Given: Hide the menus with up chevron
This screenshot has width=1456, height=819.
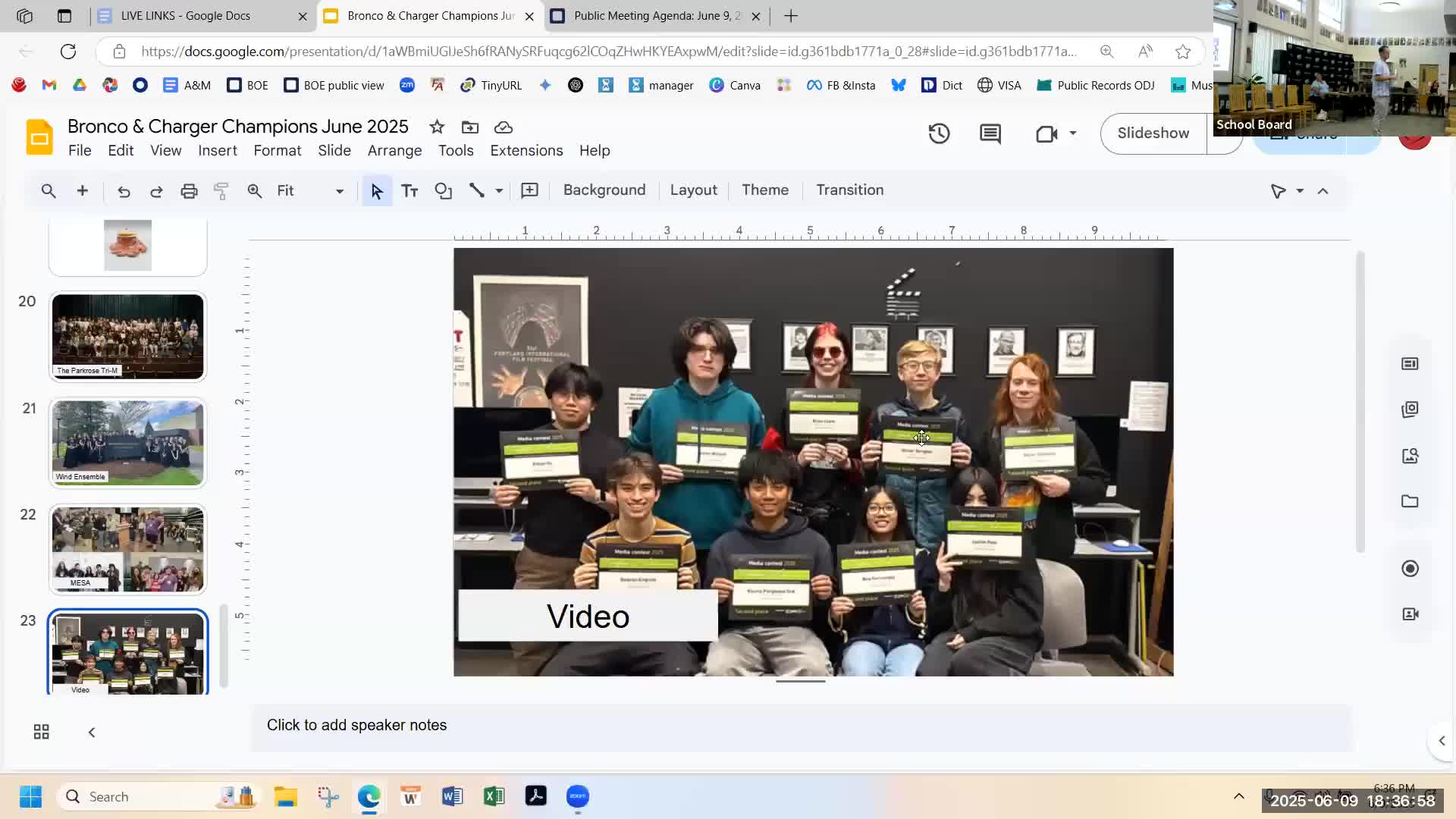Looking at the screenshot, I should [1323, 191].
